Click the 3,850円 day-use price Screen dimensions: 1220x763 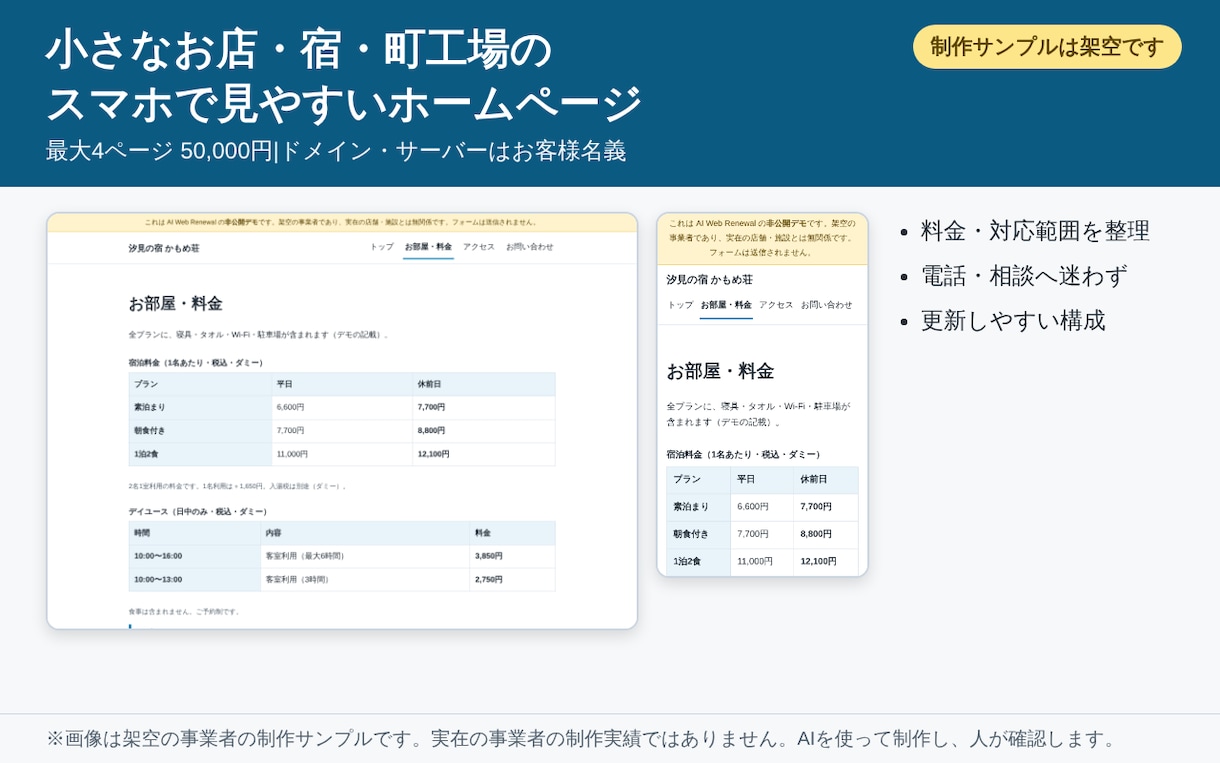[488, 556]
